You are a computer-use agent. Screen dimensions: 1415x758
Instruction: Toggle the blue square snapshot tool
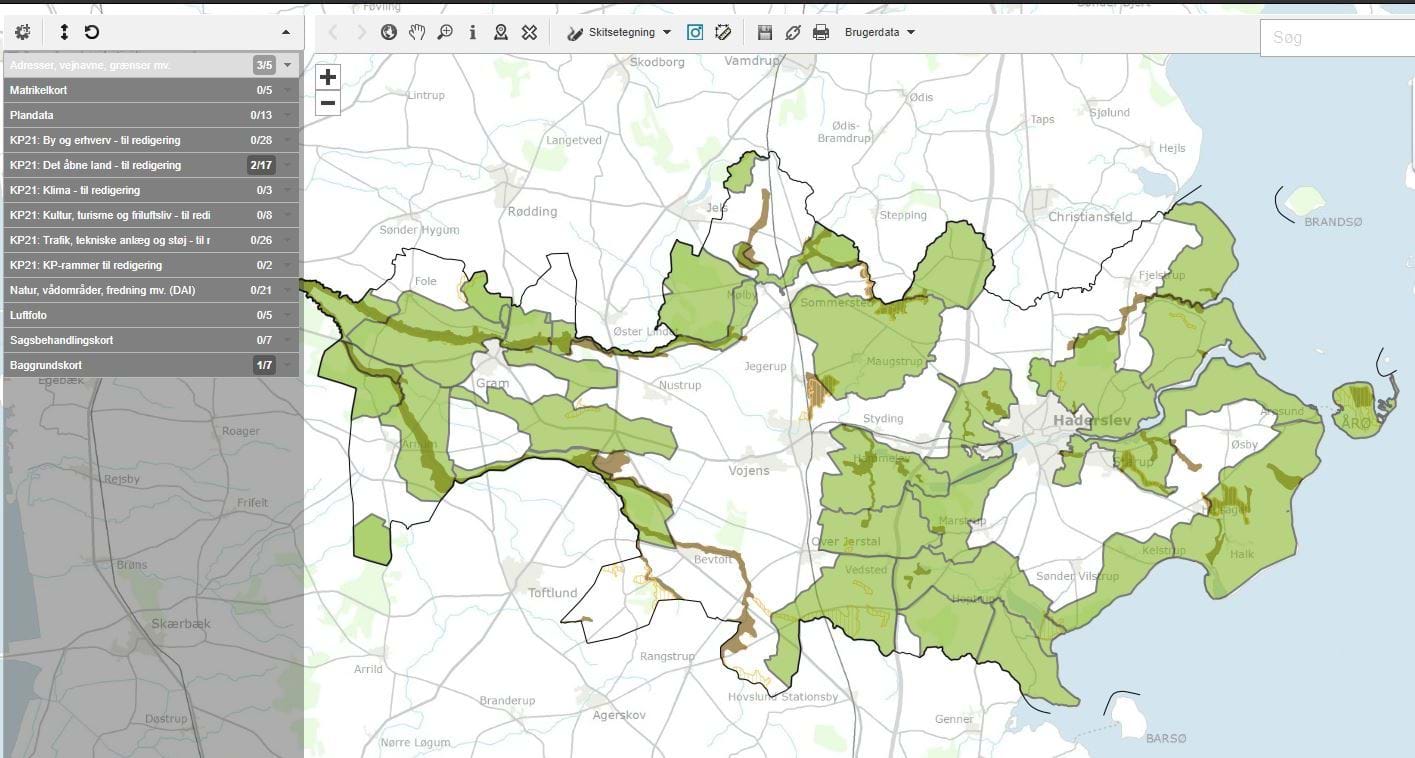point(695,32)
